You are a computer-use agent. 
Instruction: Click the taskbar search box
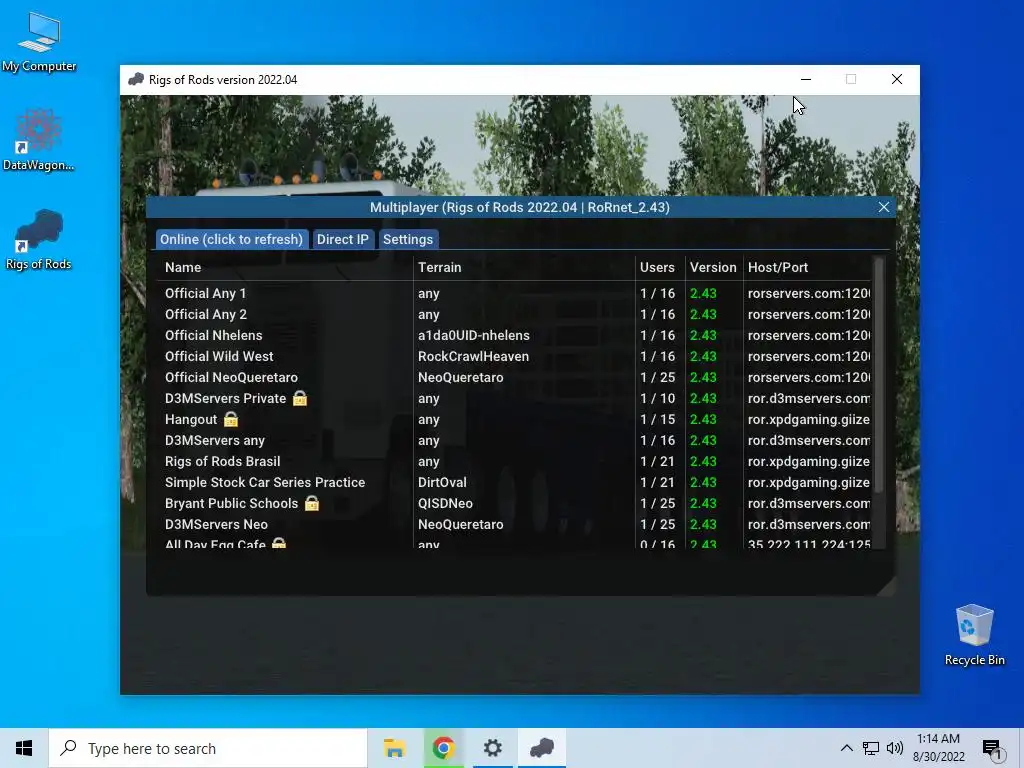pyautogui.click(x=208, y=748)
